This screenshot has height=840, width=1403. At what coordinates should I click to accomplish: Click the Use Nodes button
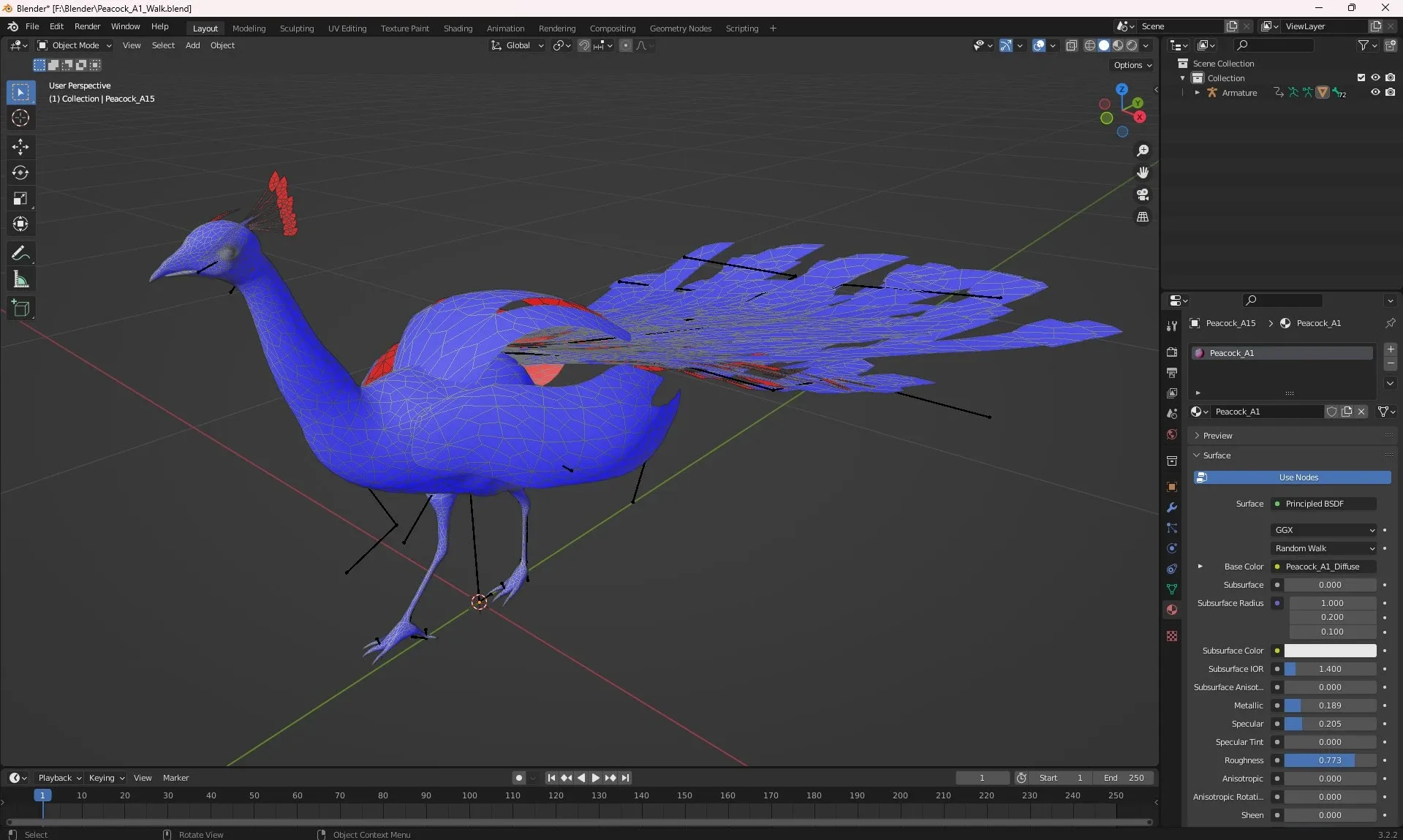click(1292, 477)
